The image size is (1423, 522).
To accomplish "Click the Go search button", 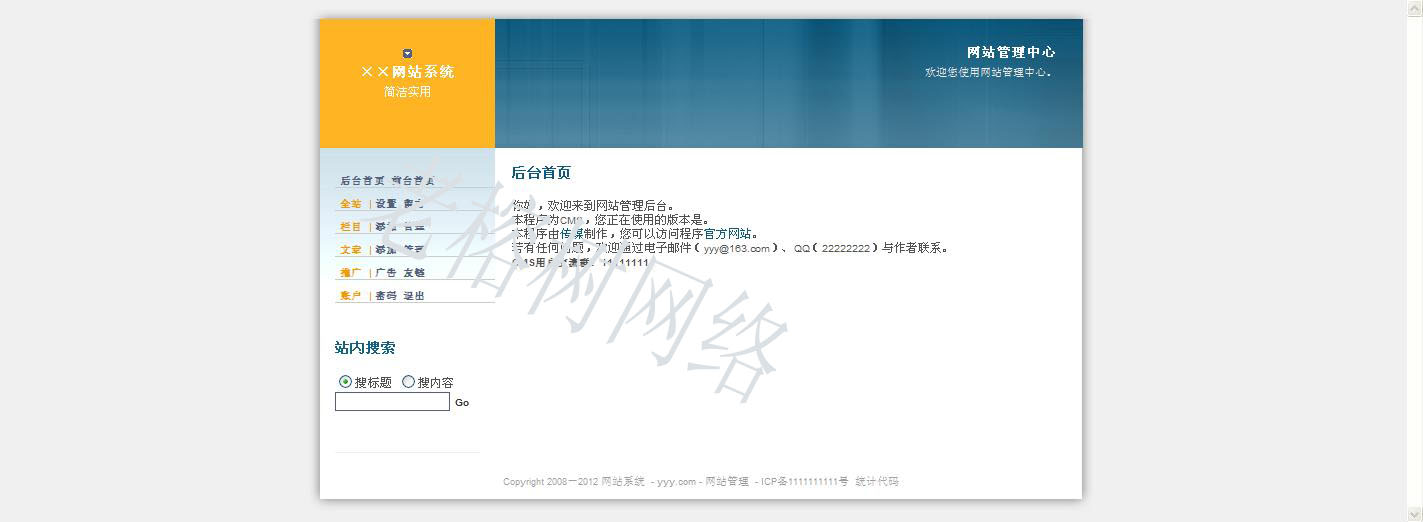I will 462,402.
